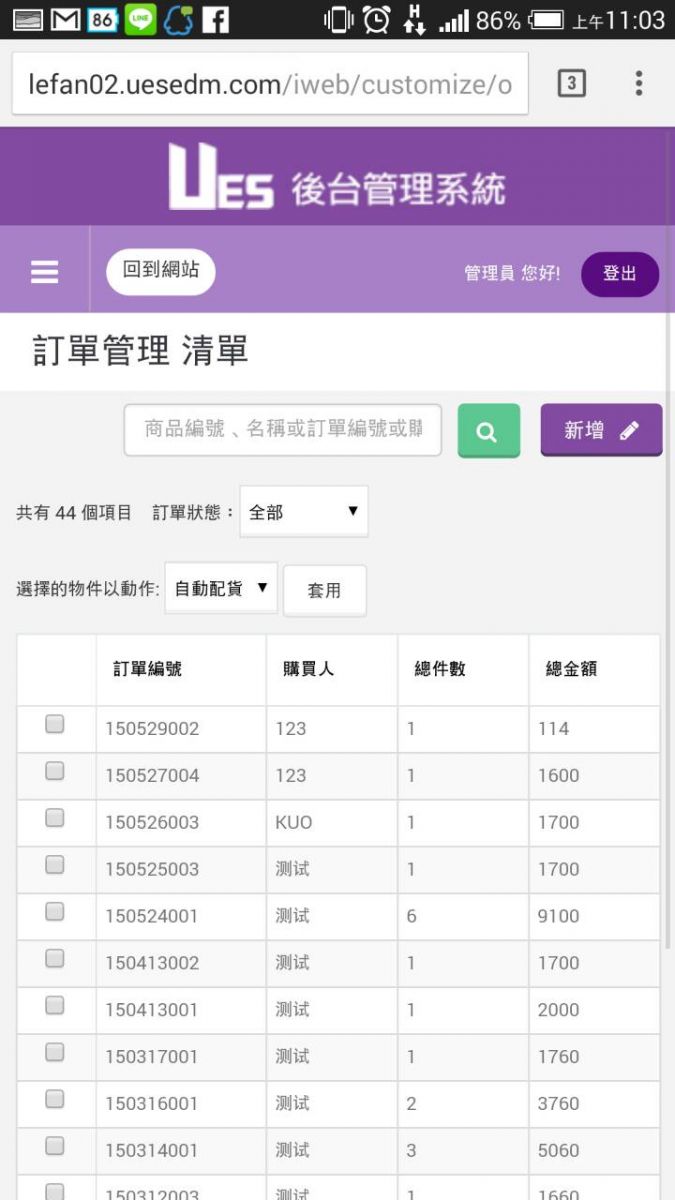This screenshot has width=675, height=1200.
Task: Open the hamburger menu in the purple bar
Action: pyautogui.click(x=45, y=272)
